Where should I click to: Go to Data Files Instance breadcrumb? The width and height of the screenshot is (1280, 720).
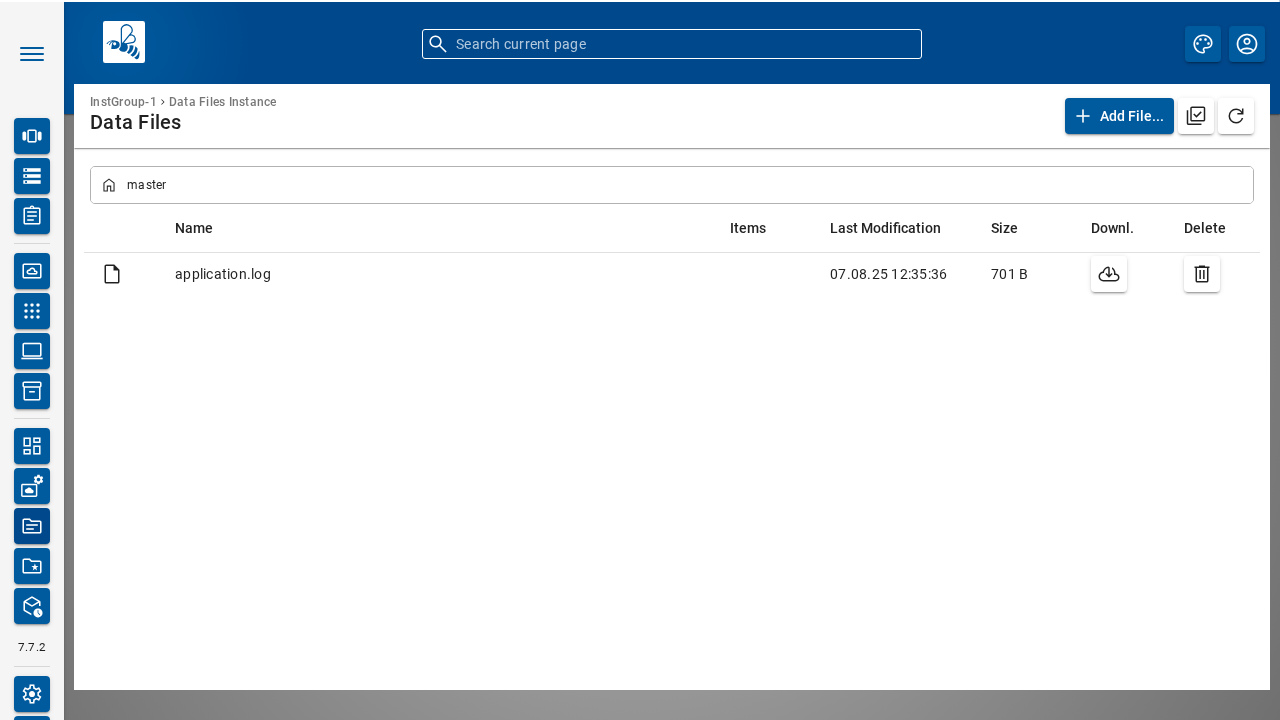point(223,102)
